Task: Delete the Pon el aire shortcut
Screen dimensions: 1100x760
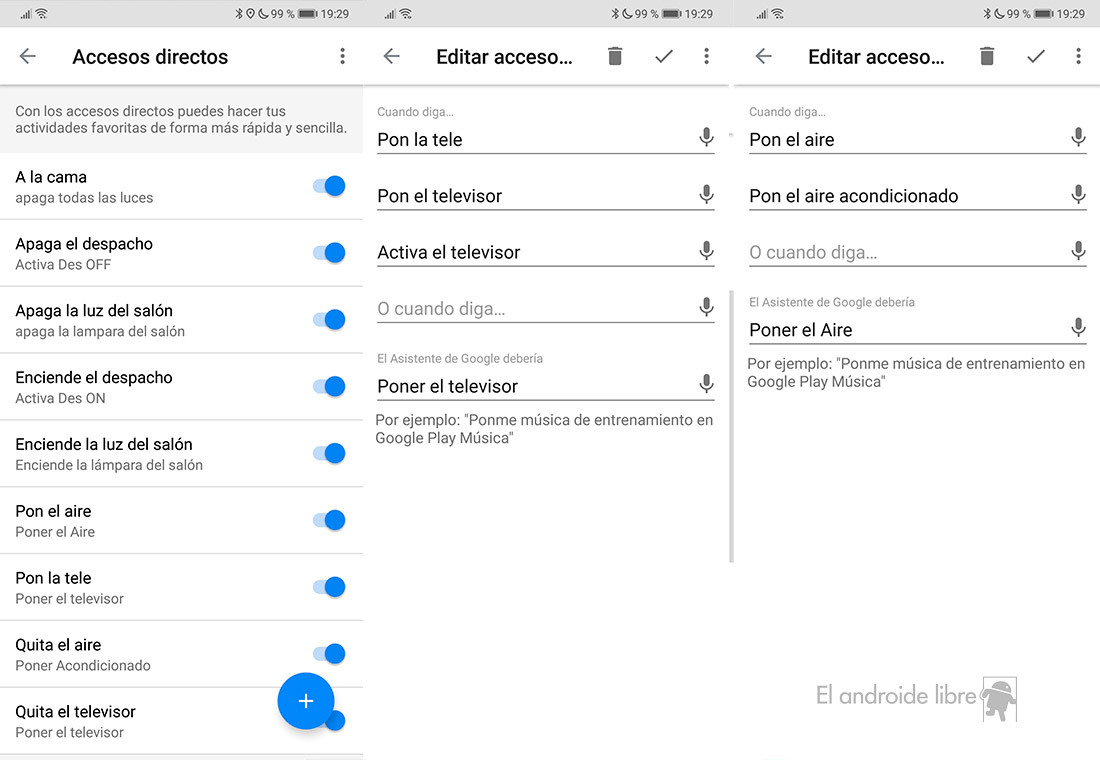Action: (x=986, y=56)
